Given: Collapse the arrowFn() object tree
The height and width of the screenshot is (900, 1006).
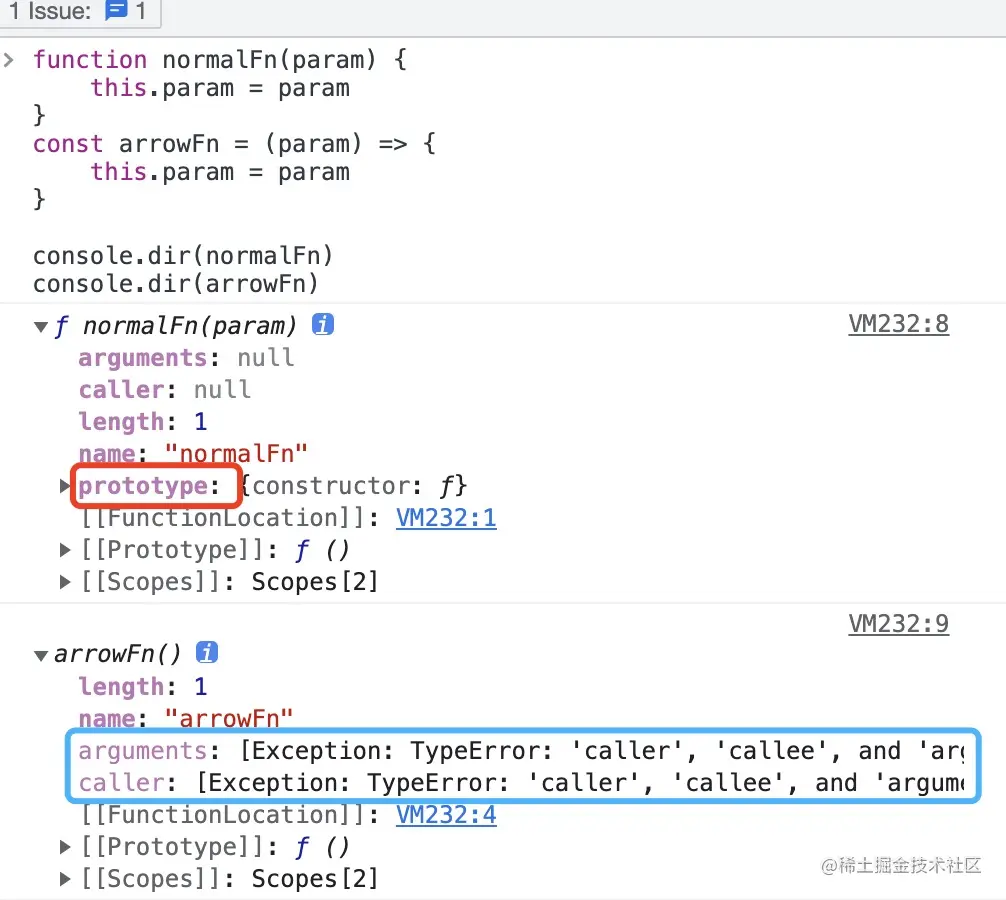Looking at the screenshot, I should pyautogui.click(x=41, y=656).
